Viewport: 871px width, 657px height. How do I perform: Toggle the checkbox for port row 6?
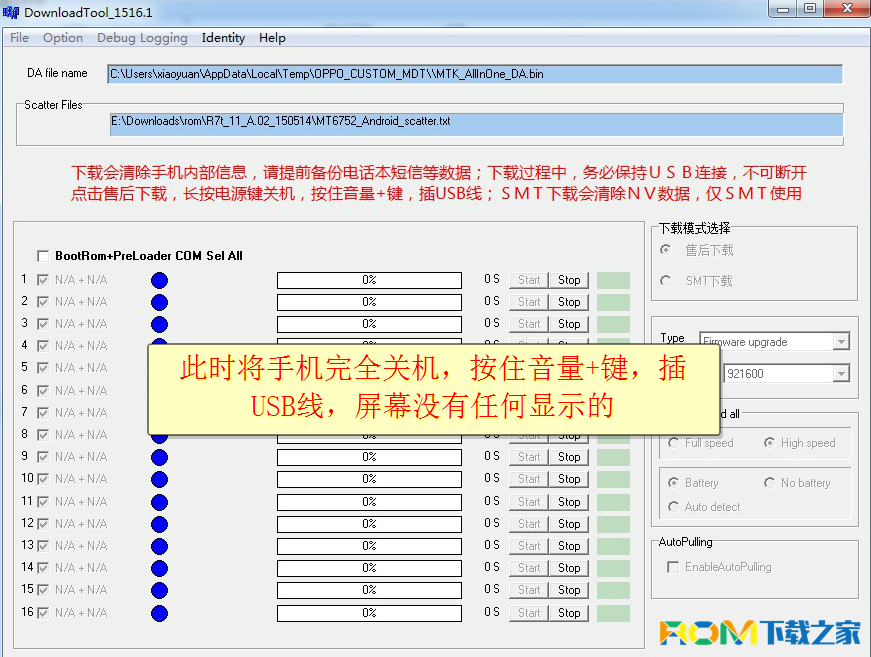tap(43, 391)
